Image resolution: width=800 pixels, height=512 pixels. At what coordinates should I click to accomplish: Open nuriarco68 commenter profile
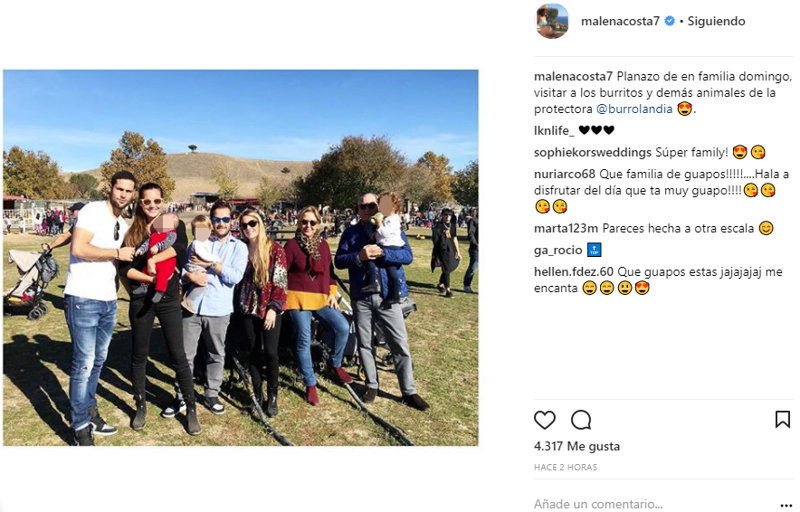click(x=564, y=174)
